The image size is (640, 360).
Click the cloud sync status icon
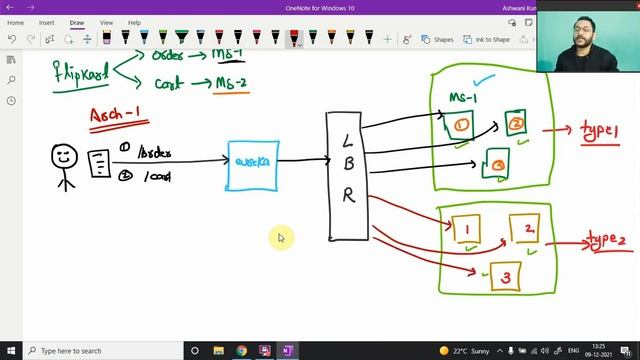(512, 22)
